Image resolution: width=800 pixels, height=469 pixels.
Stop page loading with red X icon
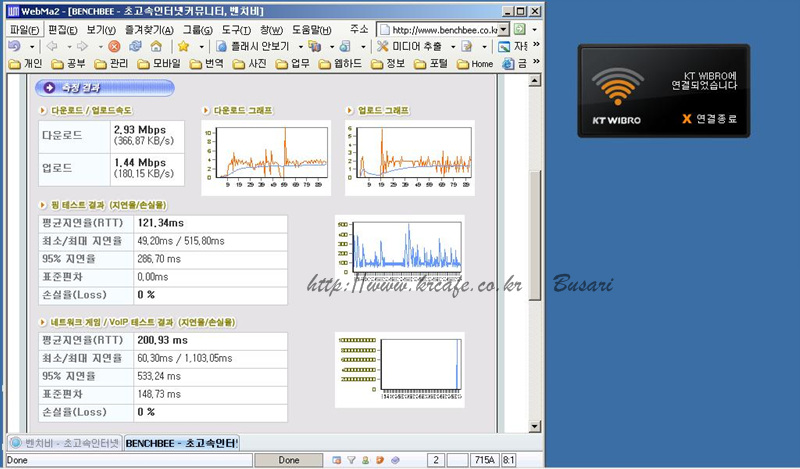[x=114, y=46]
